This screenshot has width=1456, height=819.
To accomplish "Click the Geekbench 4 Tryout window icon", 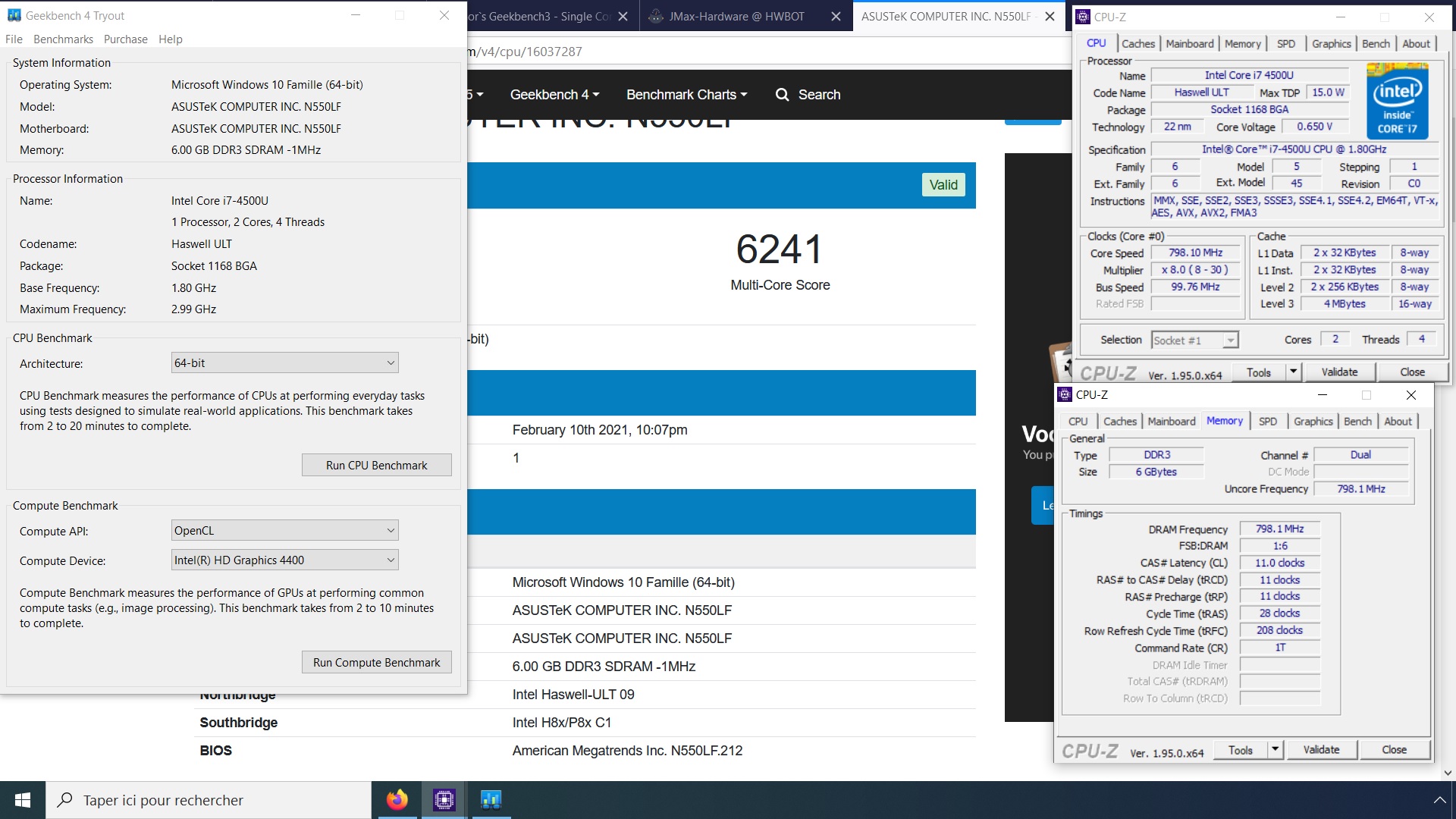I will click(14, 15).
